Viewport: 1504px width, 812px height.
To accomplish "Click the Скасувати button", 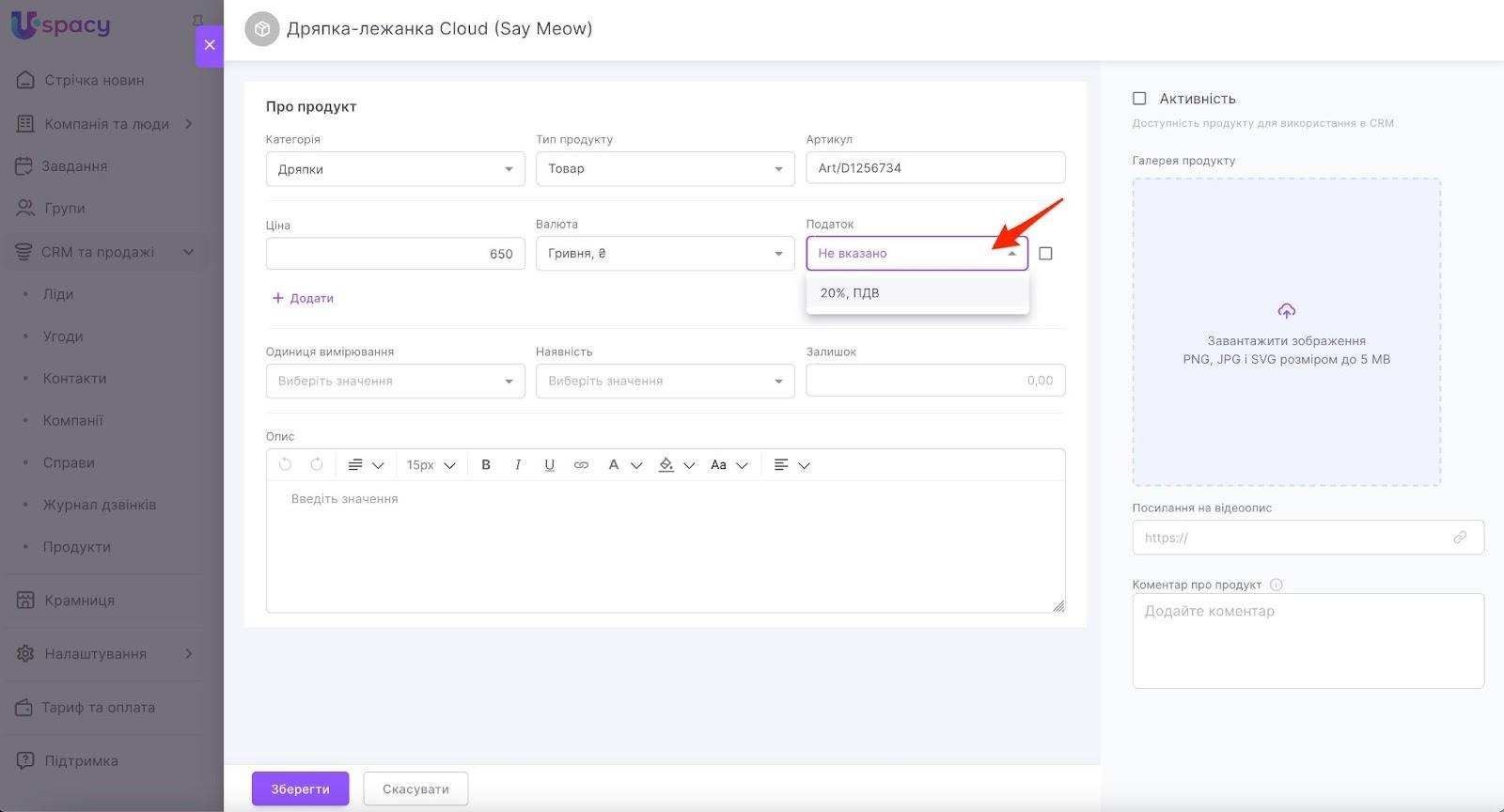I will click(415, 789).
